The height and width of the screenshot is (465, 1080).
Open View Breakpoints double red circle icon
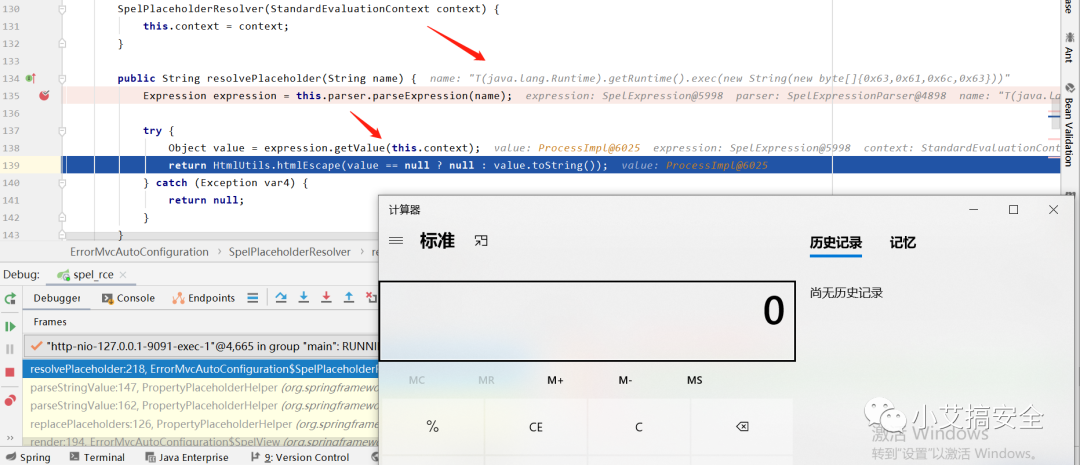tap(10, 400)
